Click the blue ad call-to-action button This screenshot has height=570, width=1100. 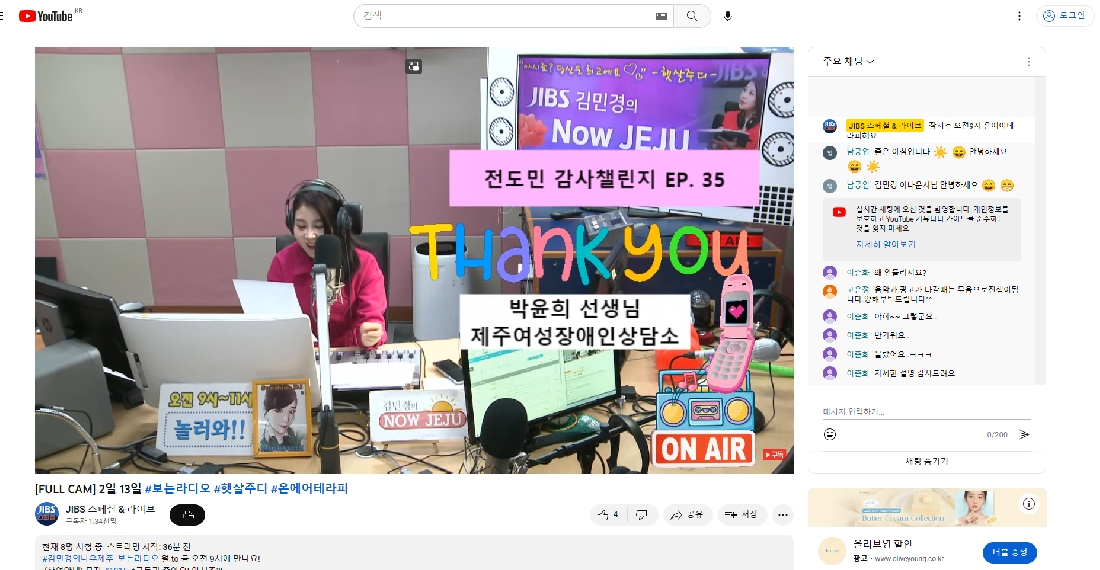pos(1010,552)
